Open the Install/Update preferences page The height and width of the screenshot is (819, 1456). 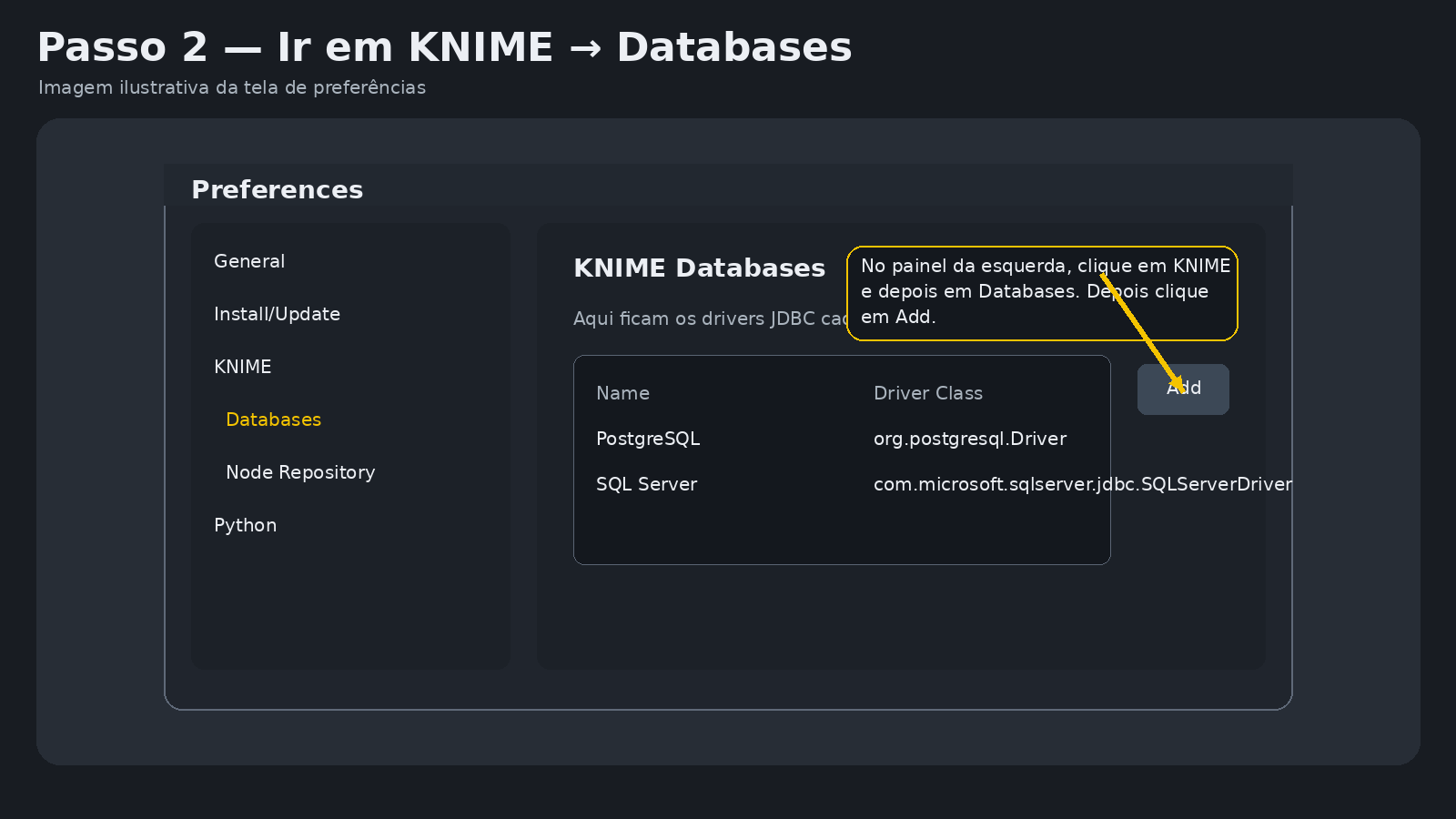click(x=277, y=314)
